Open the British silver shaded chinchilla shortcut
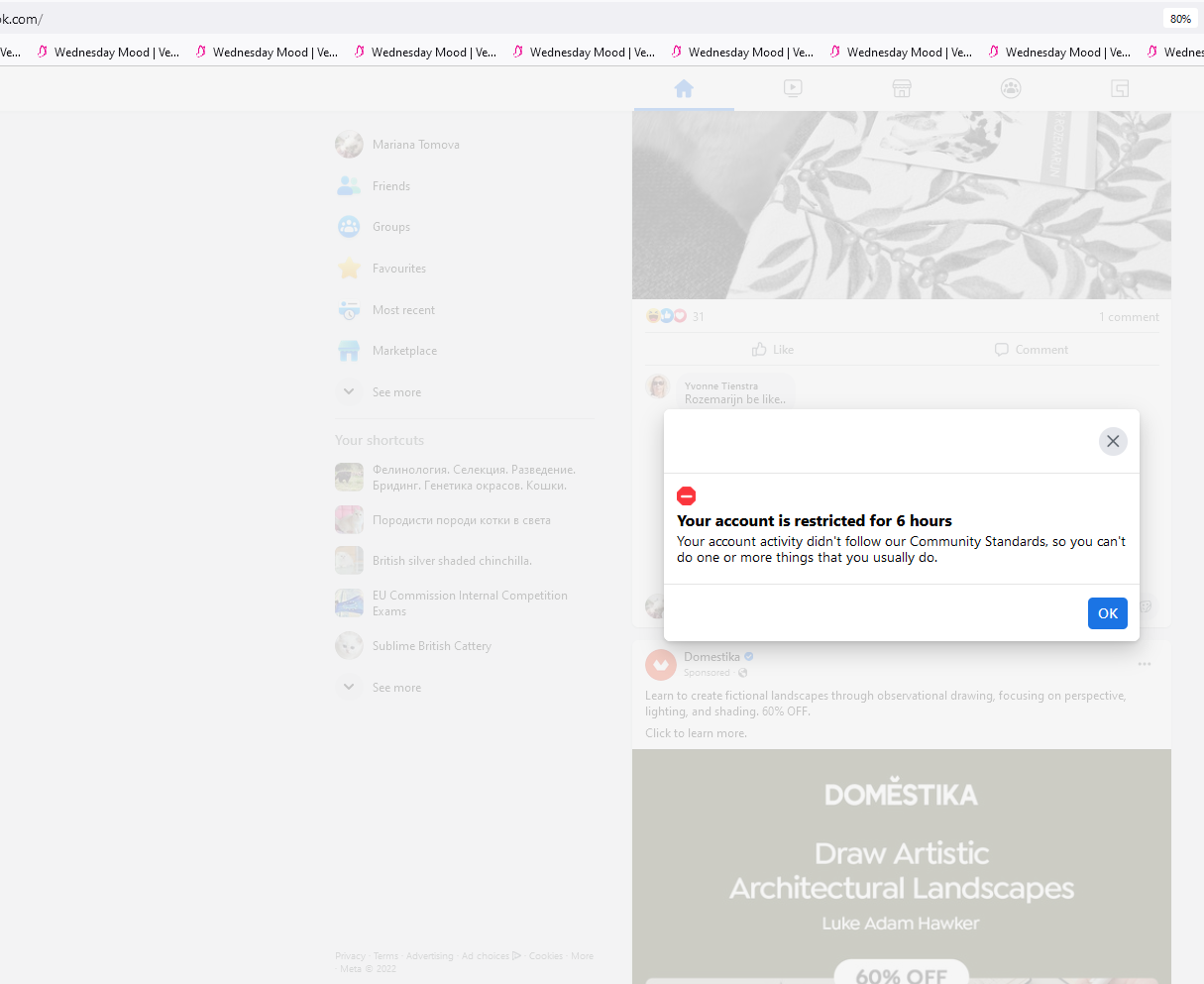 click(x=452, y=561)
